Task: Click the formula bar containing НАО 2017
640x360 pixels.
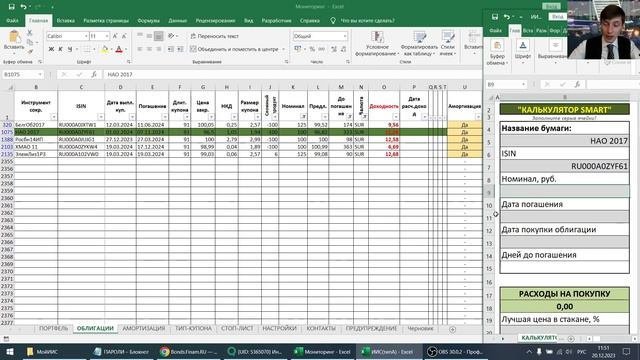Action: pos(292,74)
